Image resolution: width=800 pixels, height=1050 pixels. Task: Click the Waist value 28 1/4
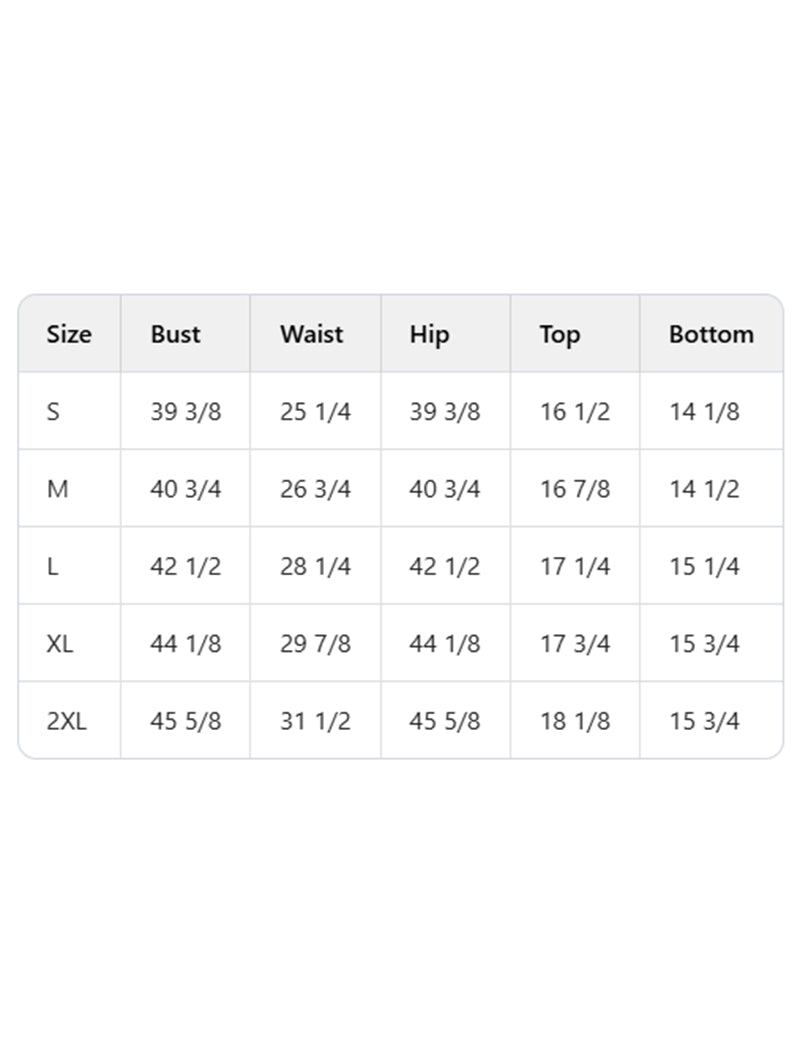315,566
